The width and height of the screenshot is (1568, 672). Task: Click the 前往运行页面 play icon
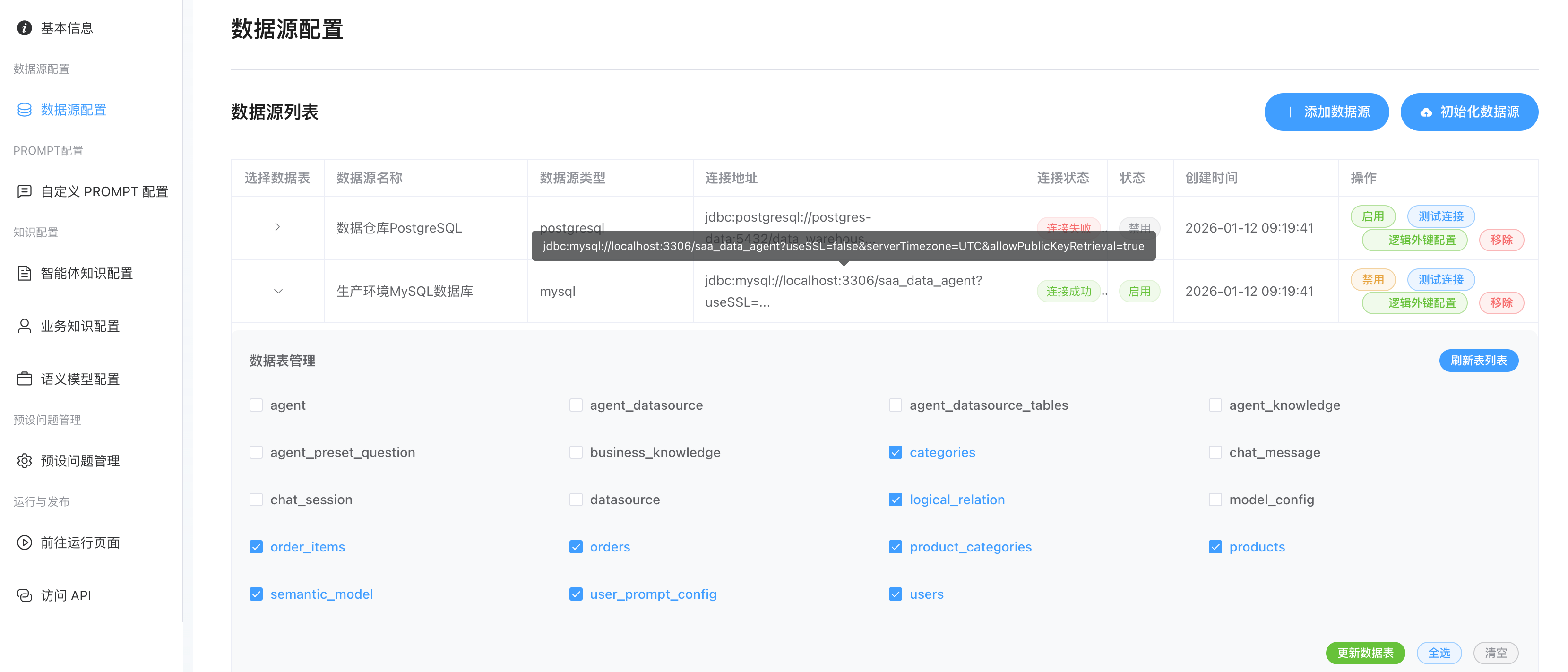click(x=25, y=543)
